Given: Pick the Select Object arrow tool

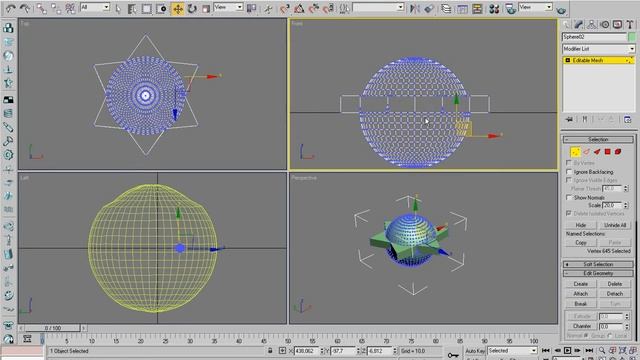Looking at the screenshot, I should click(118, 8).
